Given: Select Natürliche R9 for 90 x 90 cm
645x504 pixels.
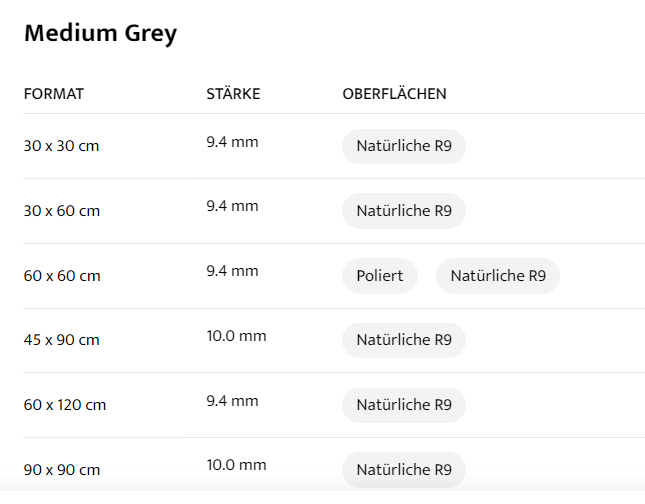Looking at the screenshot, I should [403, 469].
